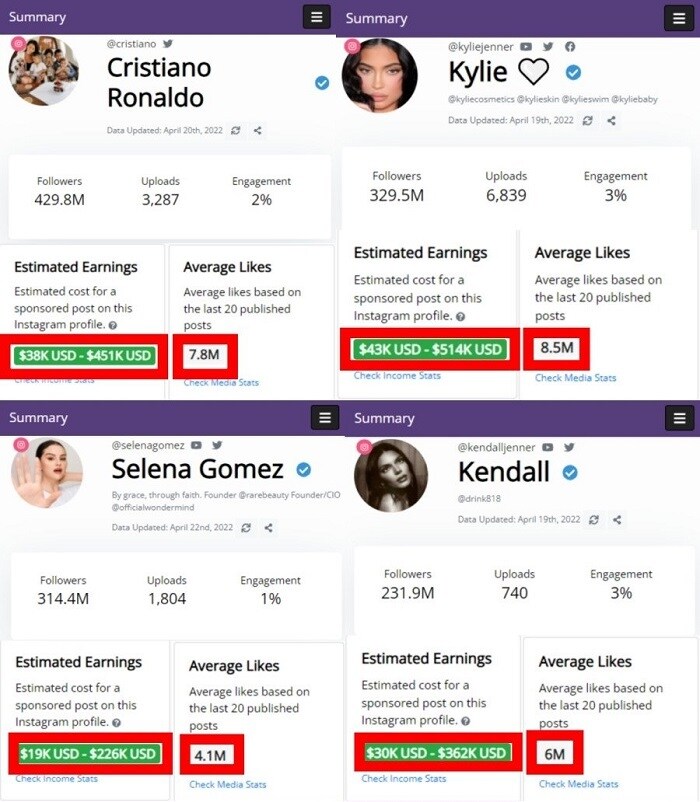Screen dimensions: 700x802
Task: Open YouTube icon beside @kyliejenner handle
Action: (x=527, y=47)
